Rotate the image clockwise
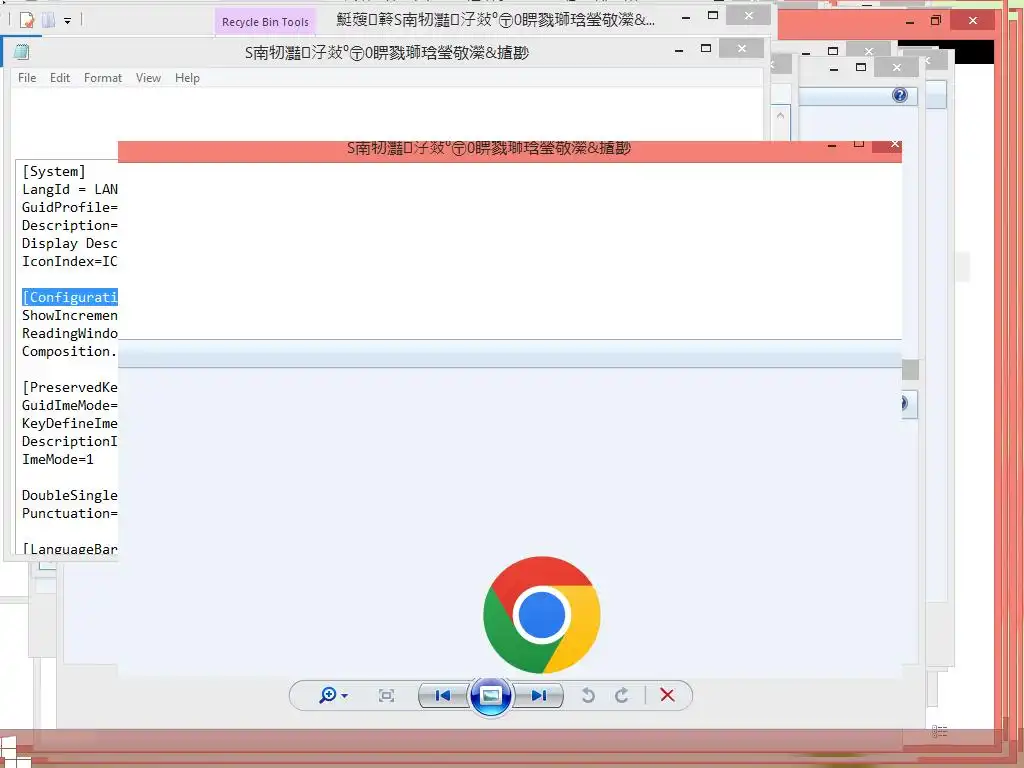This screenshot has width=1024, height=768. point(621,696)
